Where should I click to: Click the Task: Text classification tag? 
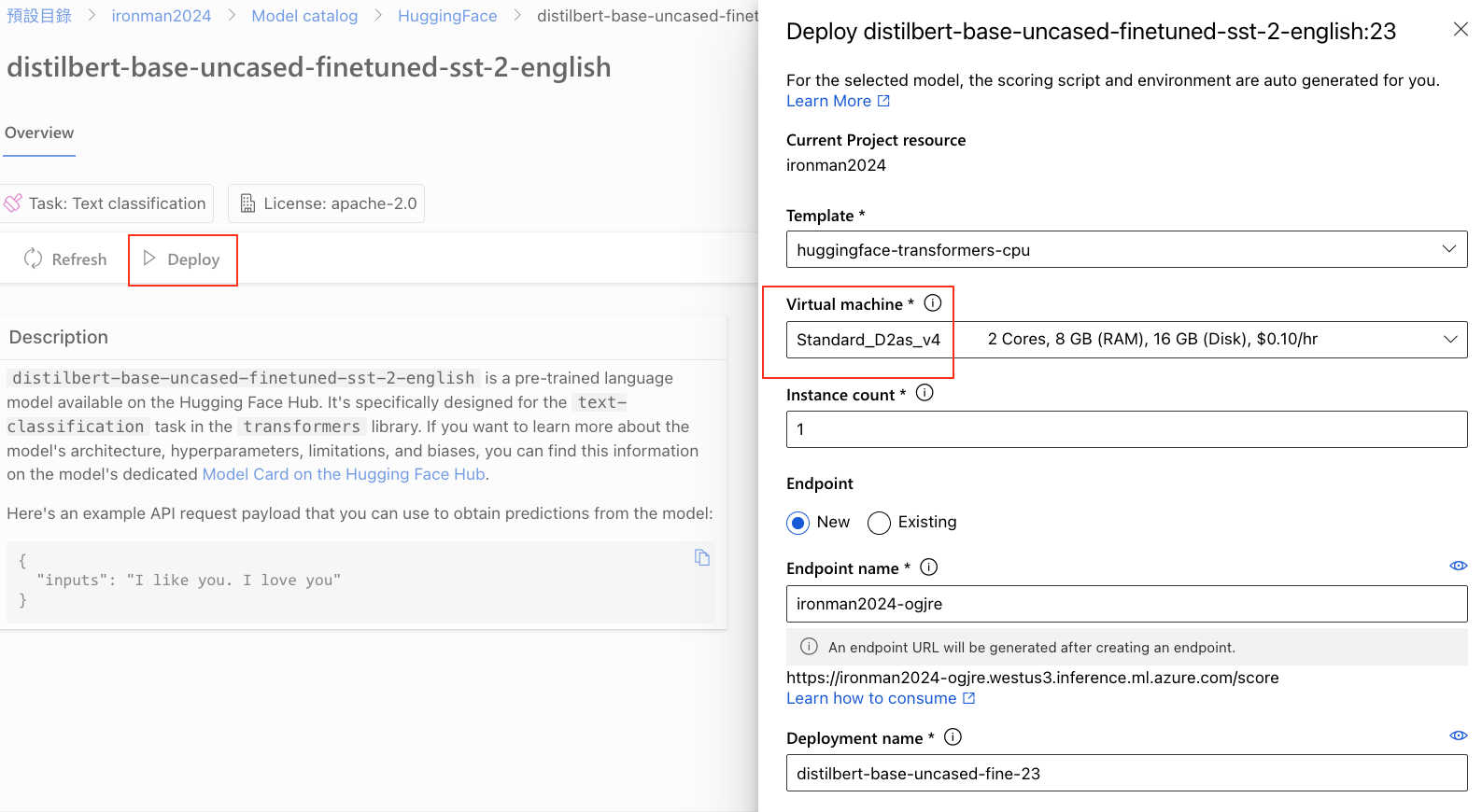click(x=106, y=203)
